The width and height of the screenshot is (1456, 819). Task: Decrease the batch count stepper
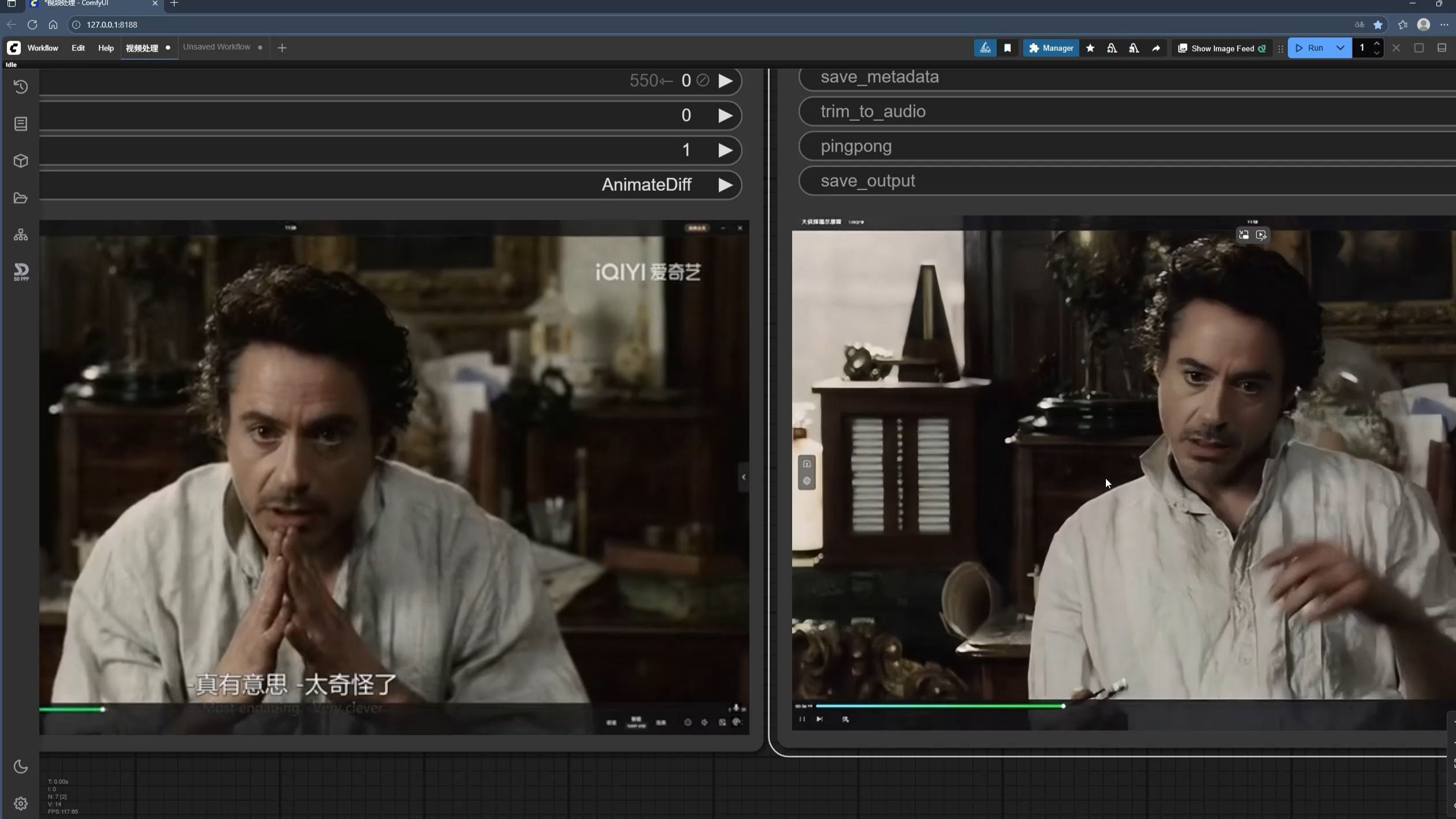pyautogui.click(x=1377, y=53)
